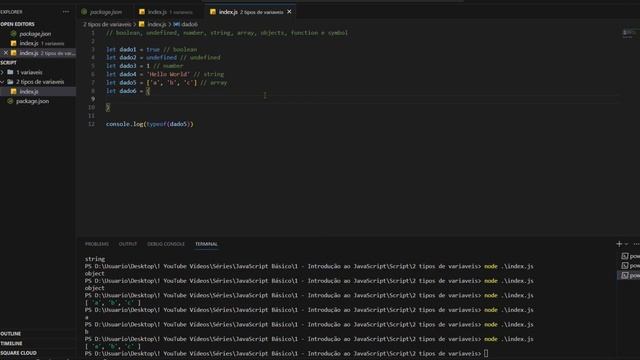
Task: Close index.js via X in Open Editors
Action: 5,53
